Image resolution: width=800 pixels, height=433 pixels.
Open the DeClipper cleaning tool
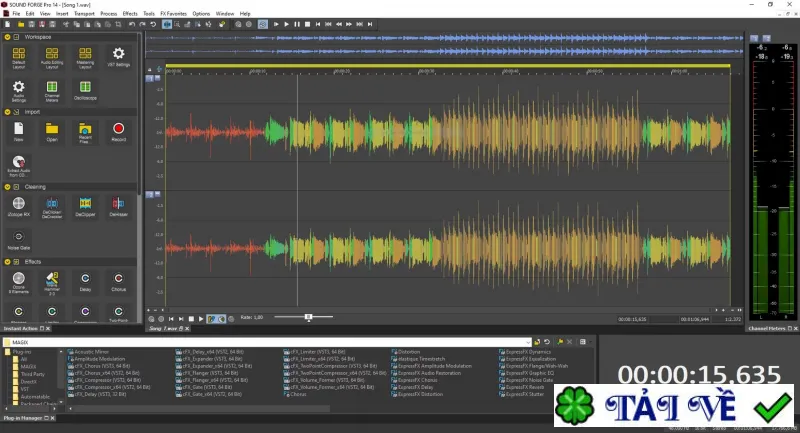tap(85, 207)
